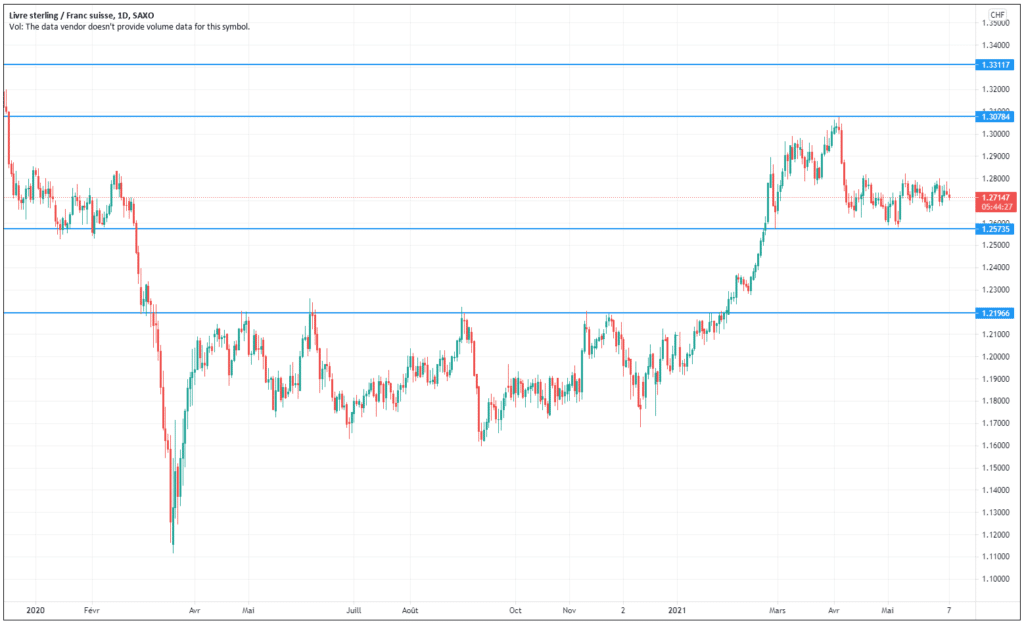Click the 2020 label on time axis
Screen dimensions: 1024x625
click(35, 611)
